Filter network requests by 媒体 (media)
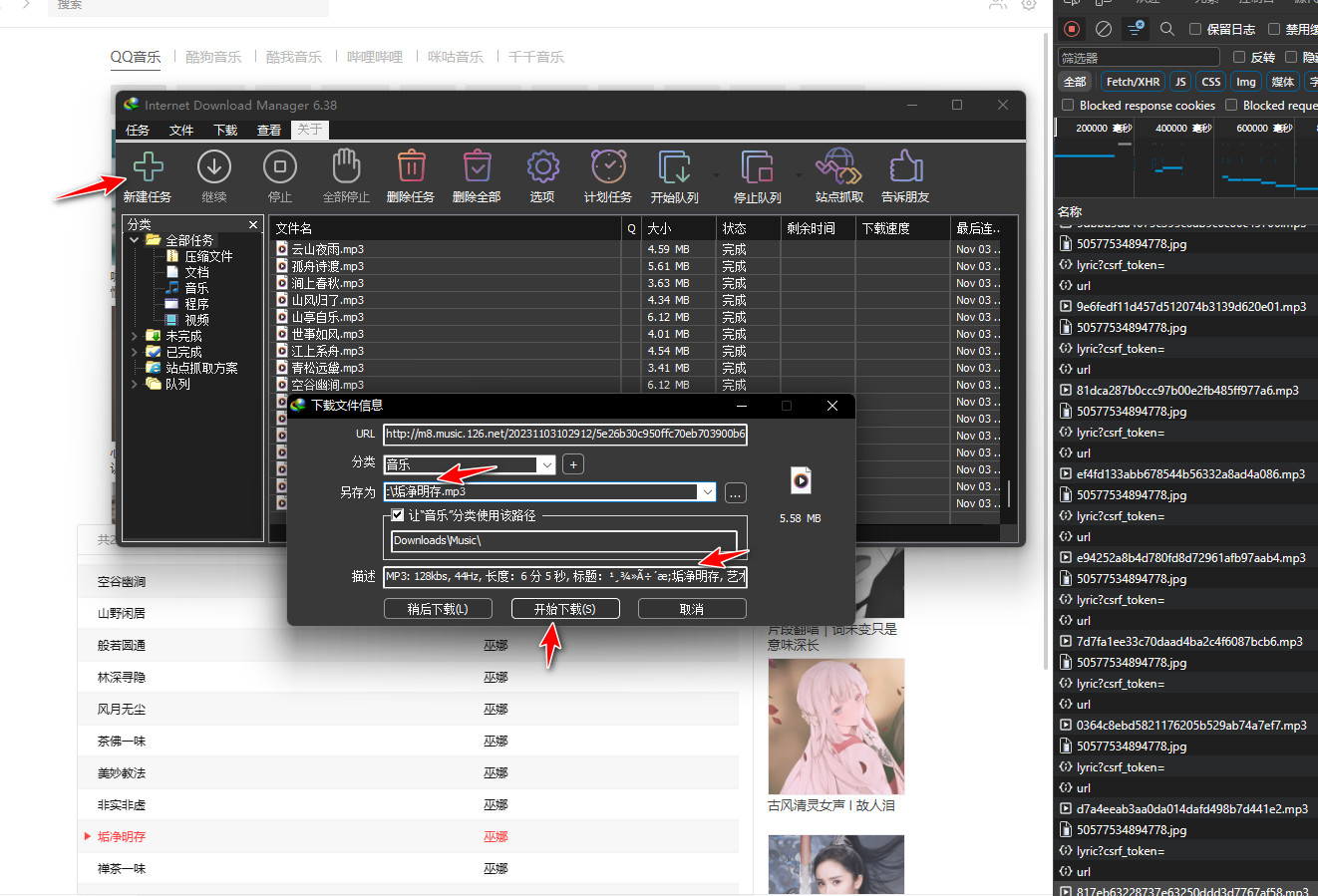The height and width of the screenshot is (896, 1318). [x=1283, y=82]
